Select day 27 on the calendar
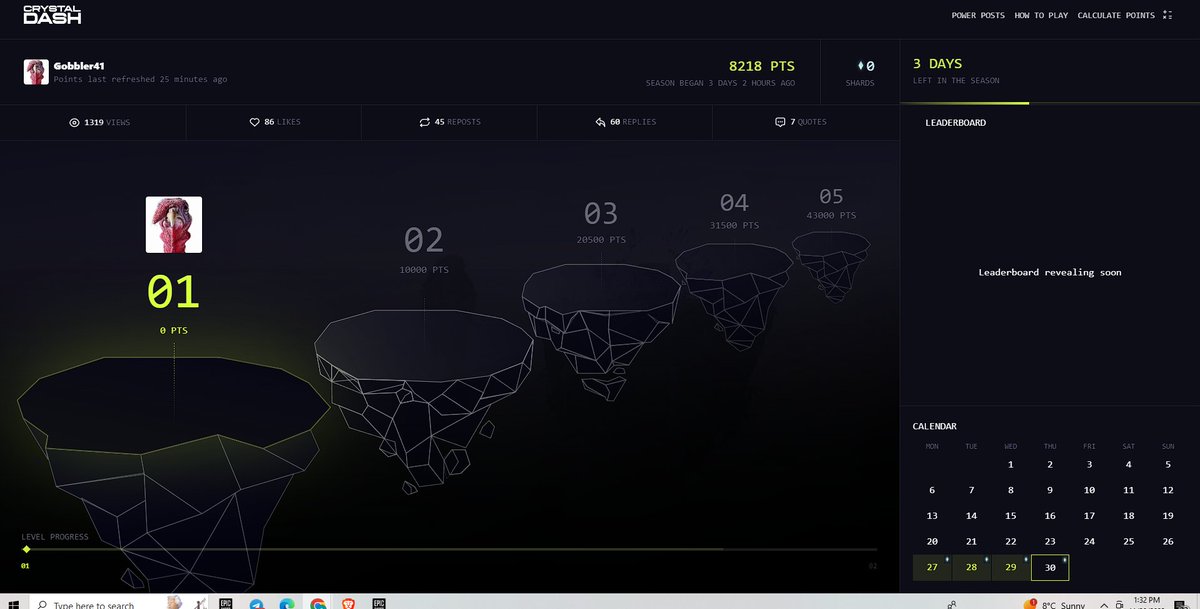 [931, 567]
